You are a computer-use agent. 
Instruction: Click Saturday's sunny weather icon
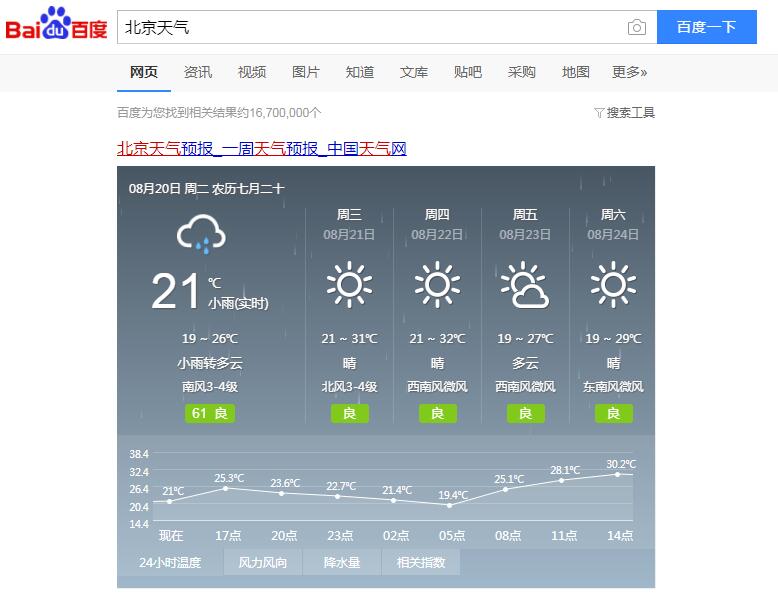click(613, 285)
